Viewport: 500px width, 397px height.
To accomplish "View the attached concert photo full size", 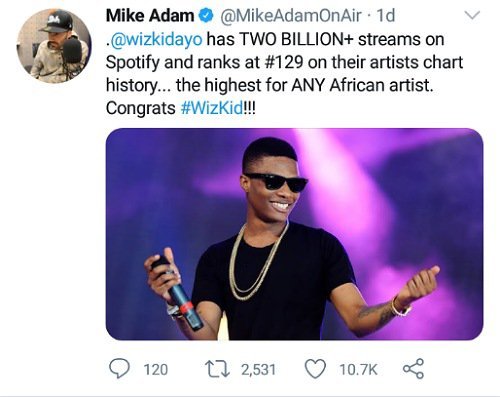I will [x=294, y=234].
